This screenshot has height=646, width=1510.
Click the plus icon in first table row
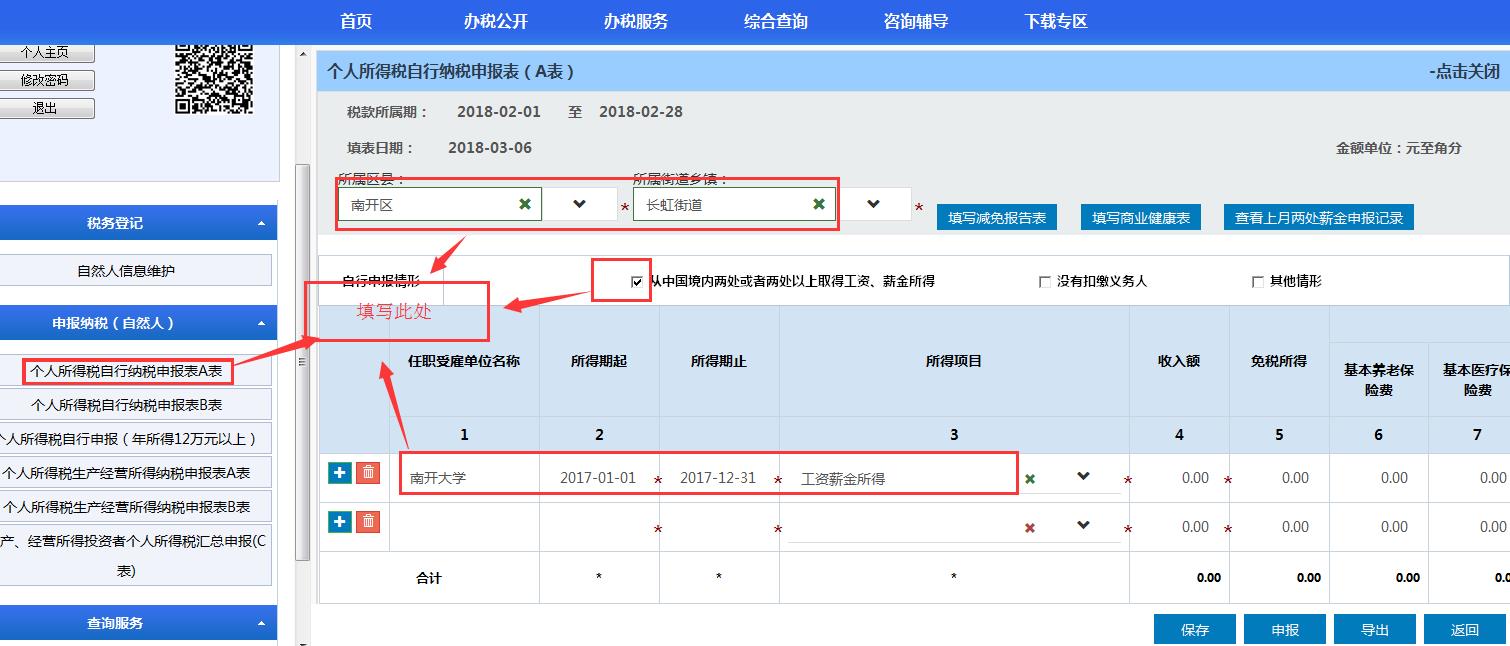340,472
